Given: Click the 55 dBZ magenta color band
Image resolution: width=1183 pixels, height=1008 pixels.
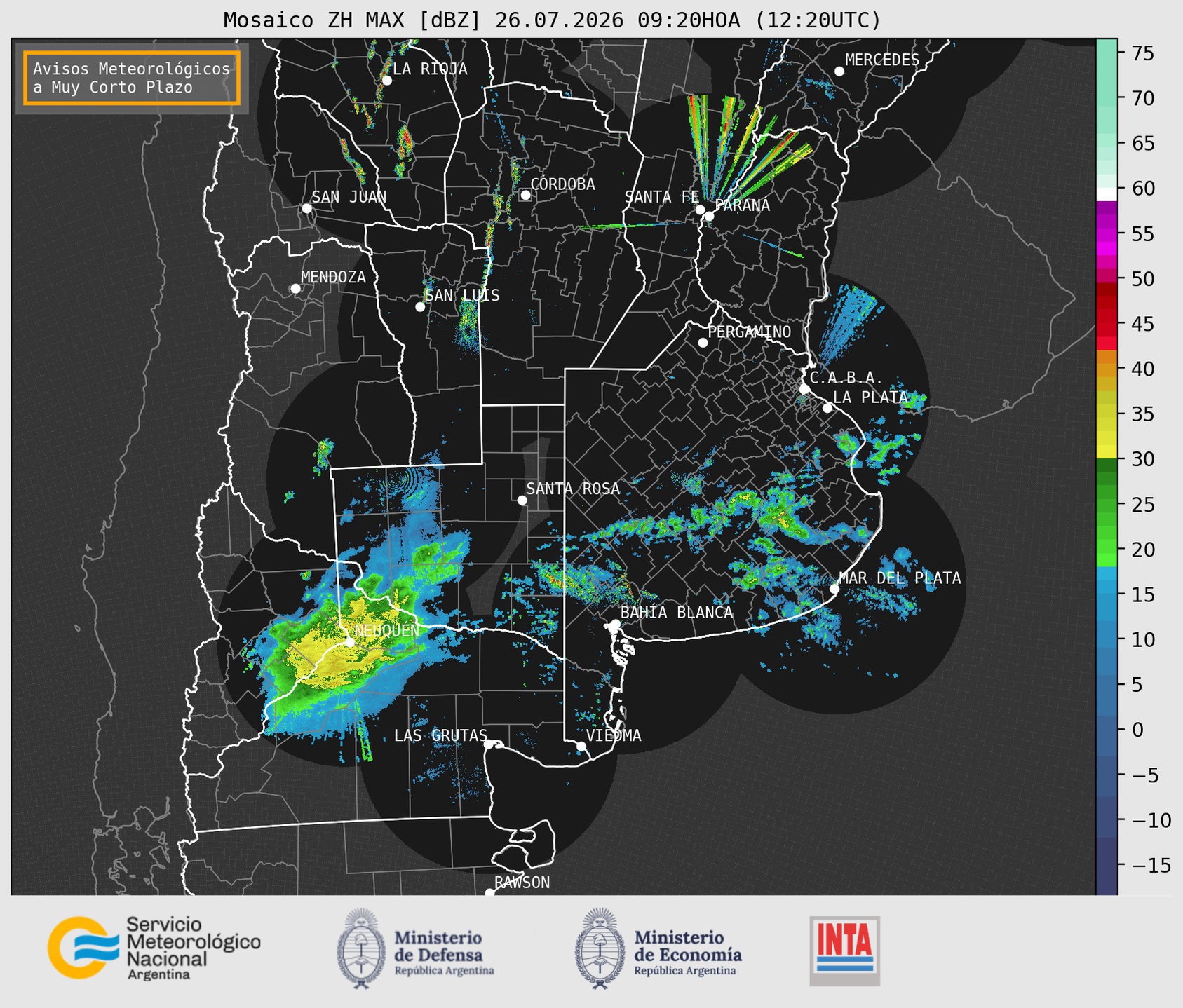Looking at the screenshot, I should point(1107,234).
